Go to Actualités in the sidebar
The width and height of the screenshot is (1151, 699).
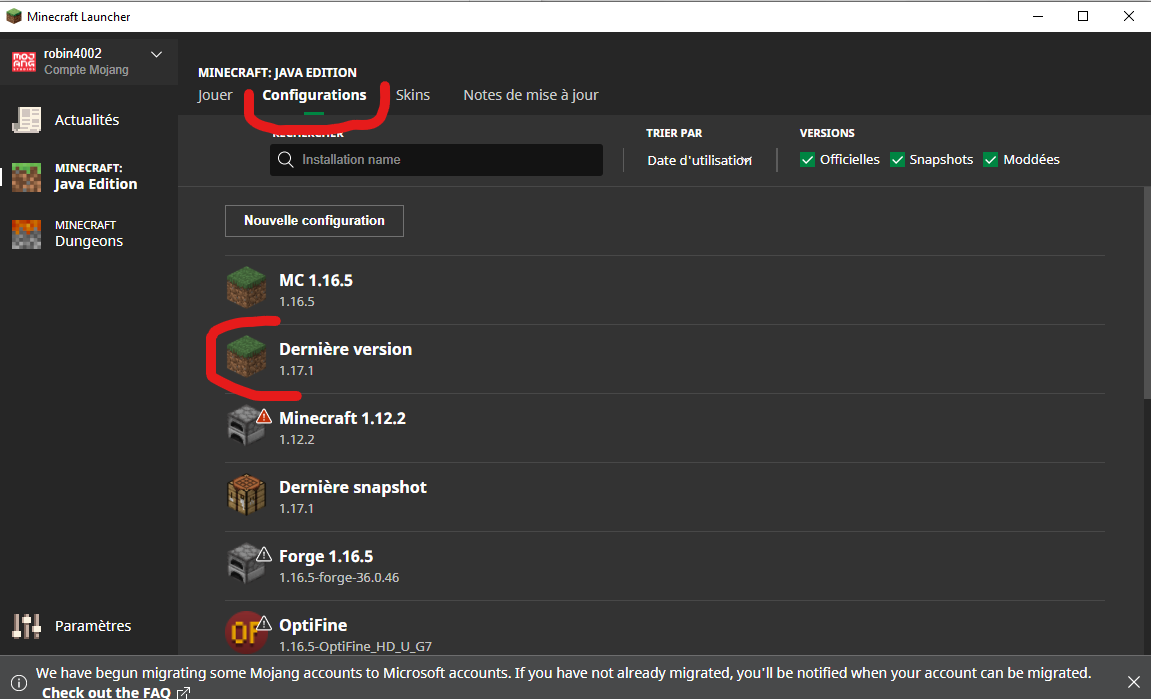[89, 120]
